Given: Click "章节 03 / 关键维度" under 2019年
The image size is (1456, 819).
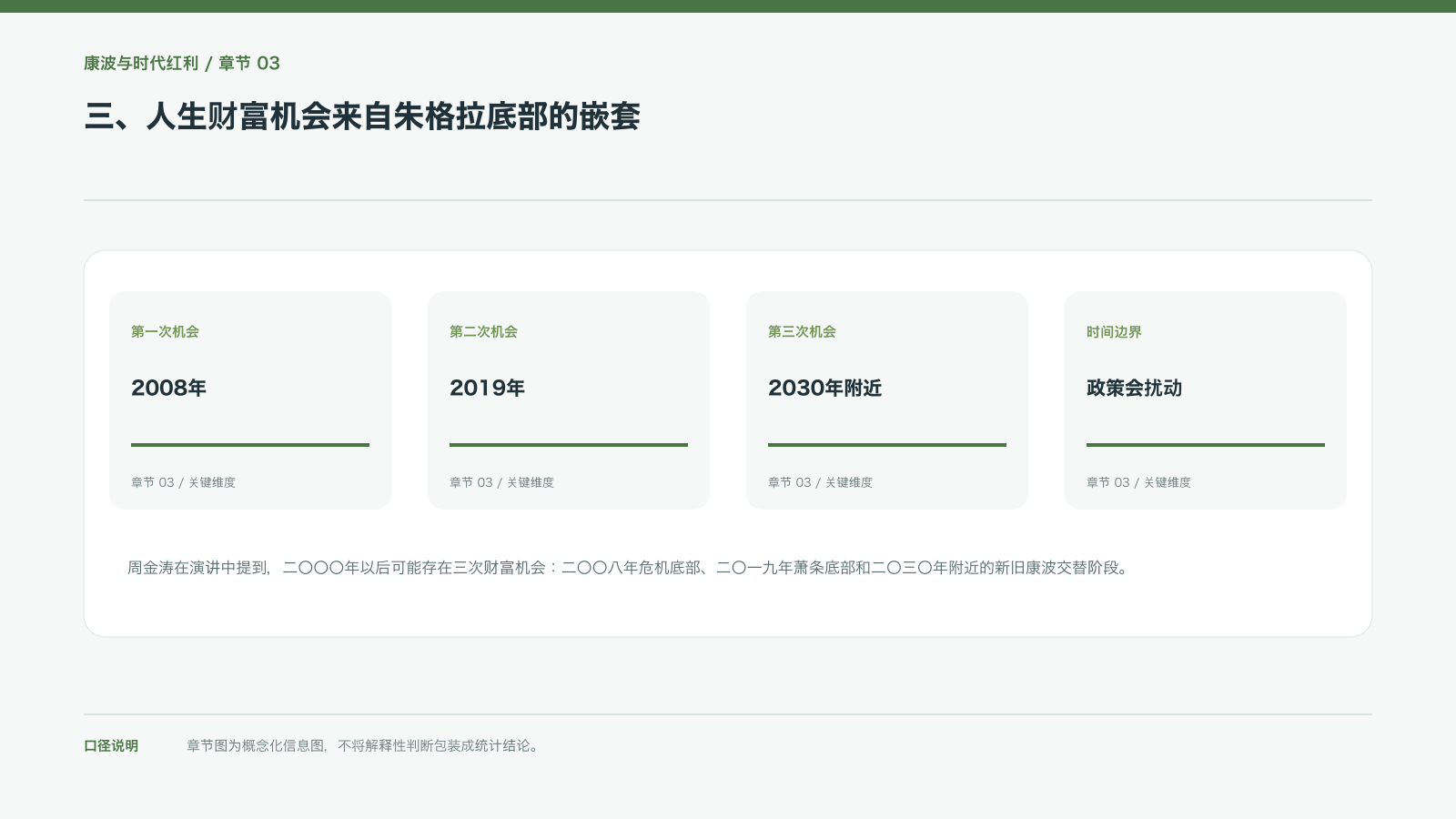Looking at the screenshot, I should tap(501, 482).
